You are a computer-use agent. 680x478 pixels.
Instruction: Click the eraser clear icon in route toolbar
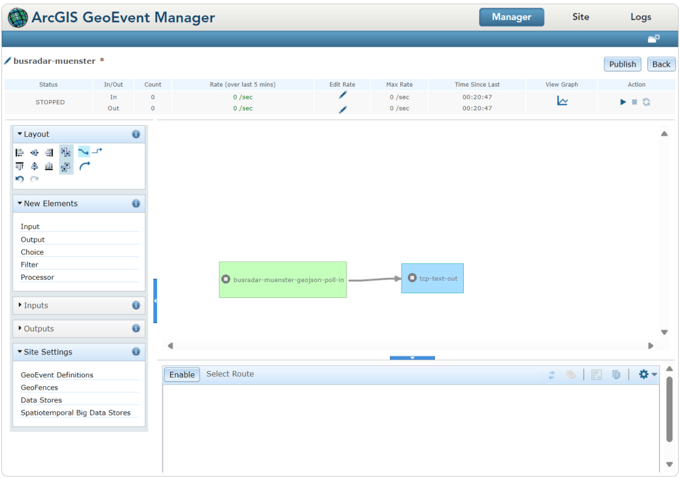pos(571,374)
